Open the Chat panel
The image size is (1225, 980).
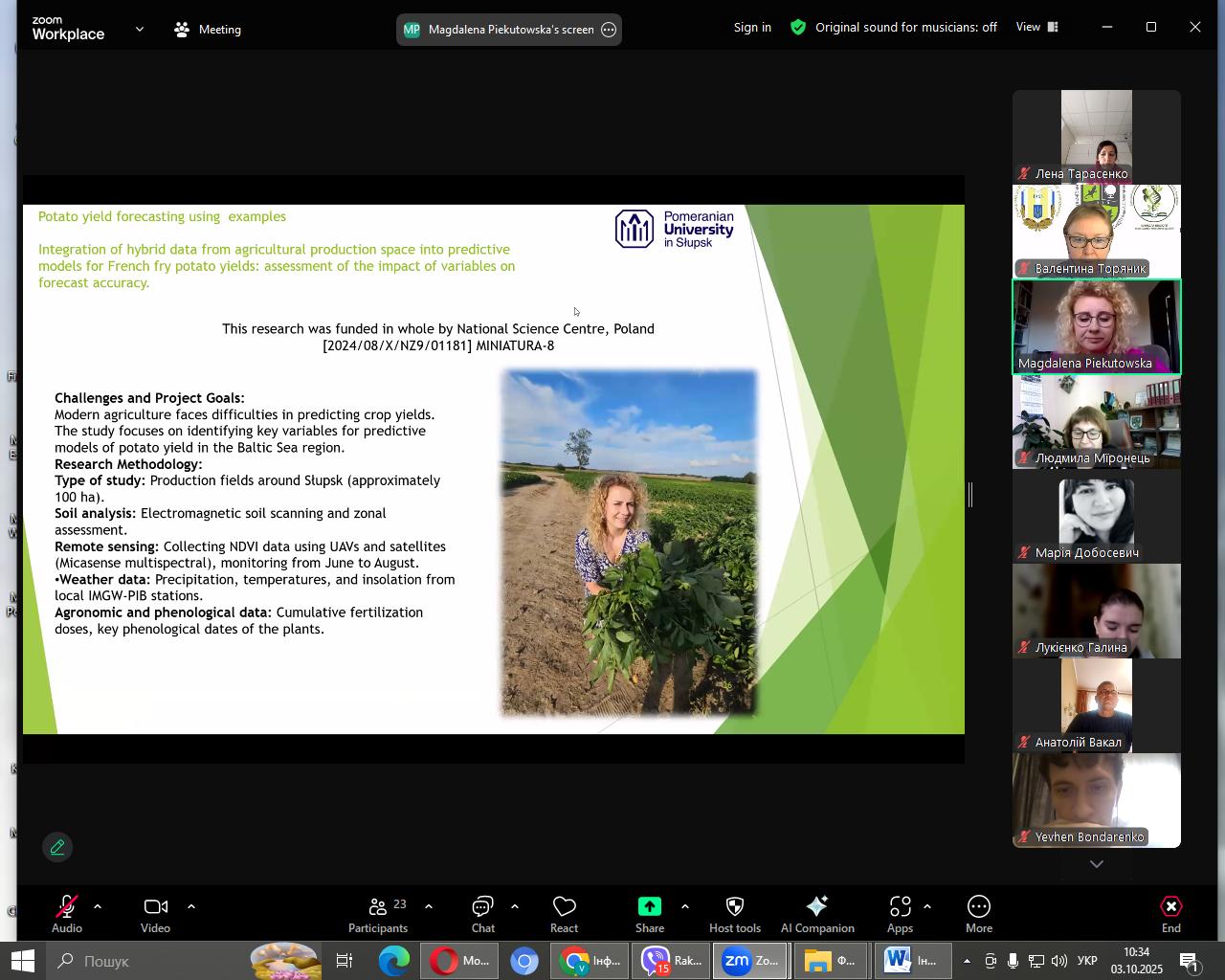point(482,914)
